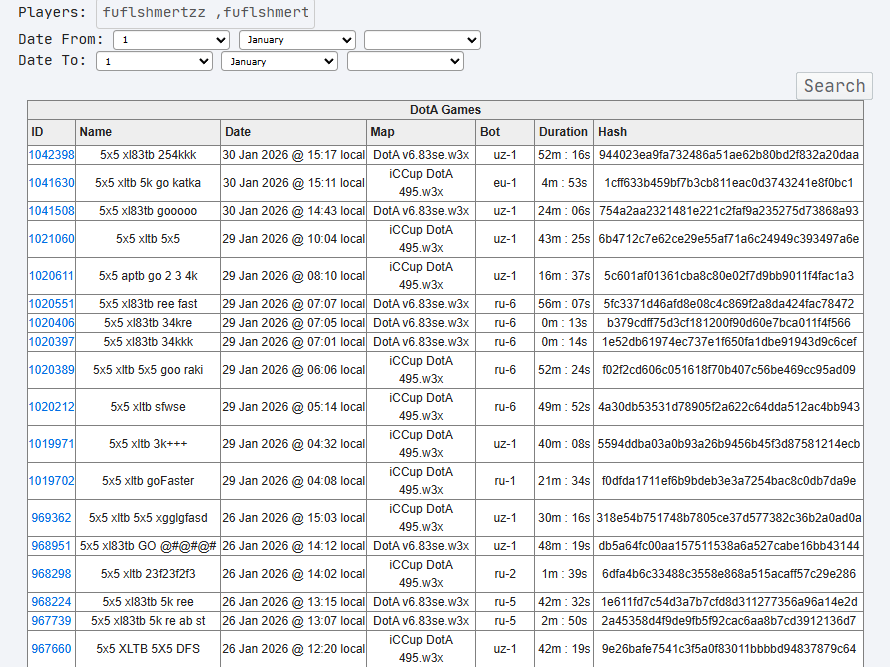Open game ID 968298

click(x=51, y=574)
